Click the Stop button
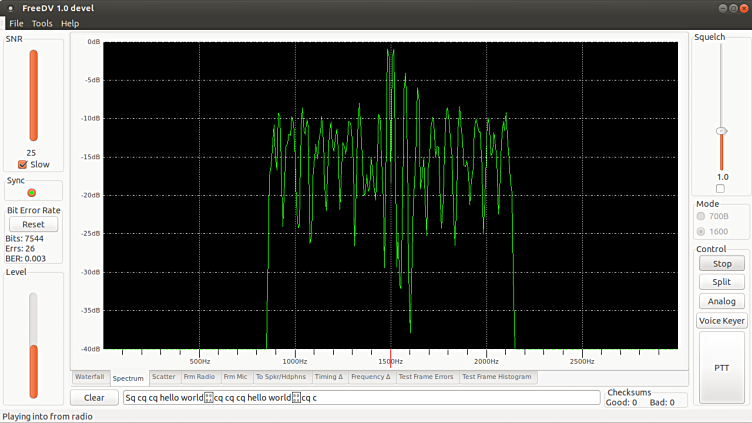 coord(721,264)
